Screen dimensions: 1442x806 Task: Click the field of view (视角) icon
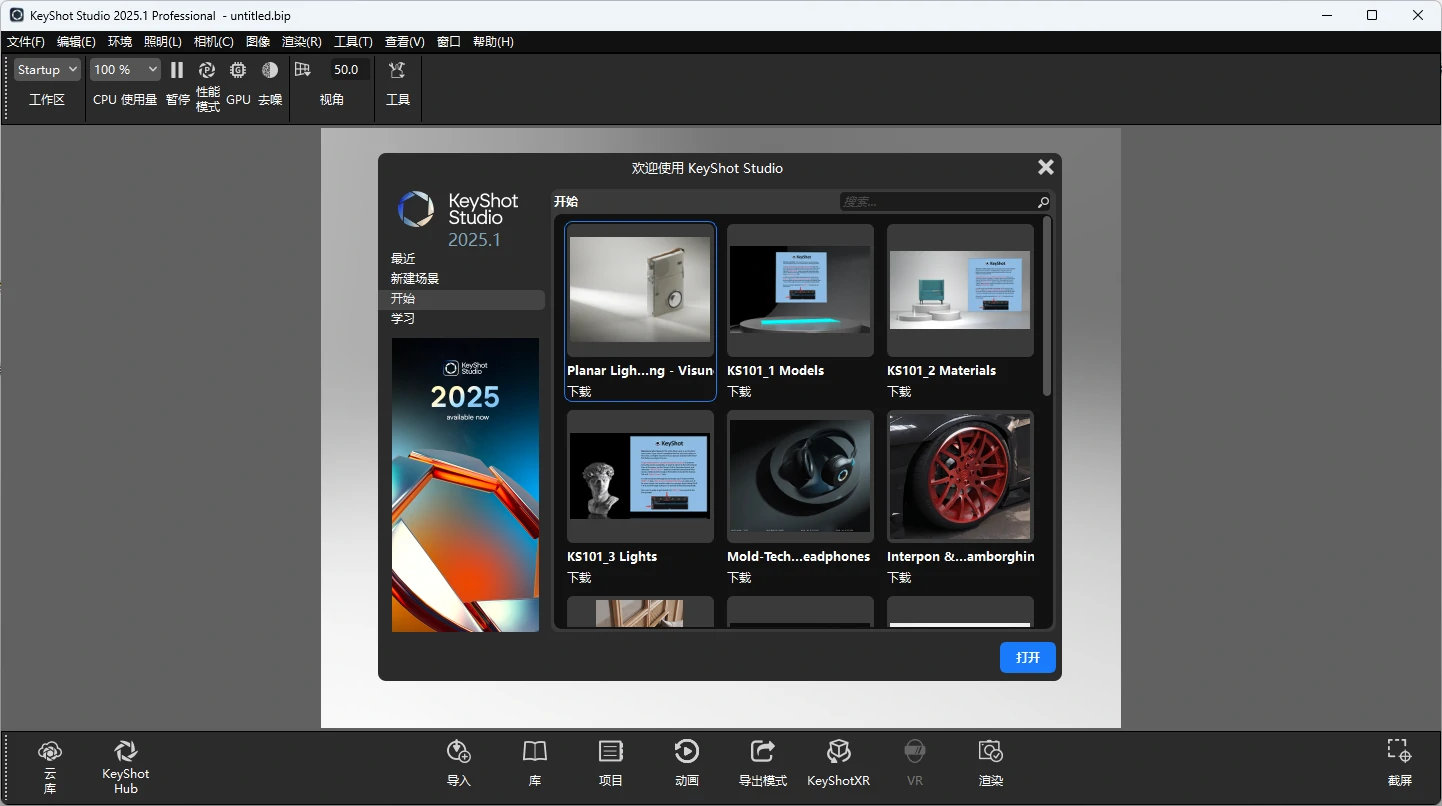point(303,70)
